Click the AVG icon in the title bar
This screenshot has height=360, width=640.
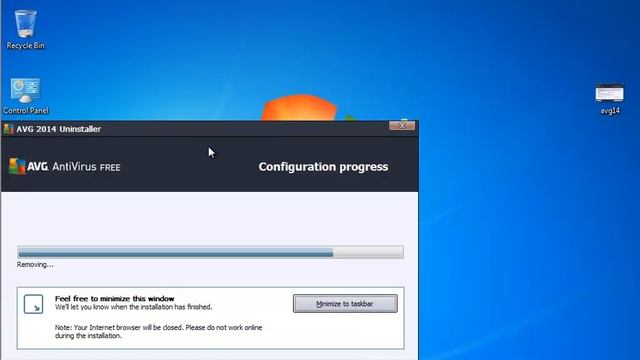coord(9,129)
